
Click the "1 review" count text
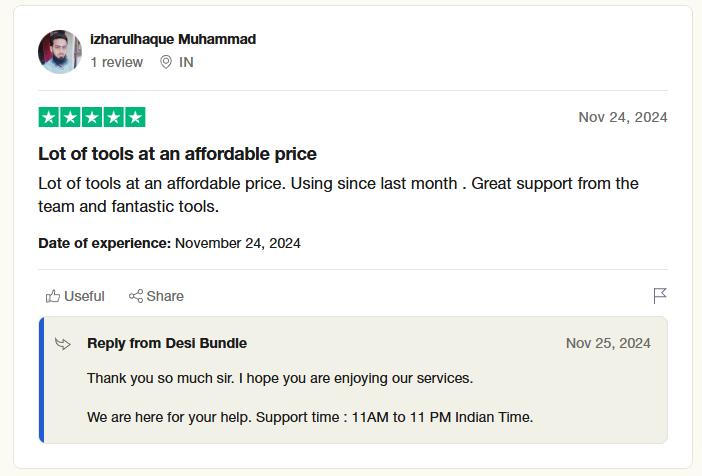point(116,62)
